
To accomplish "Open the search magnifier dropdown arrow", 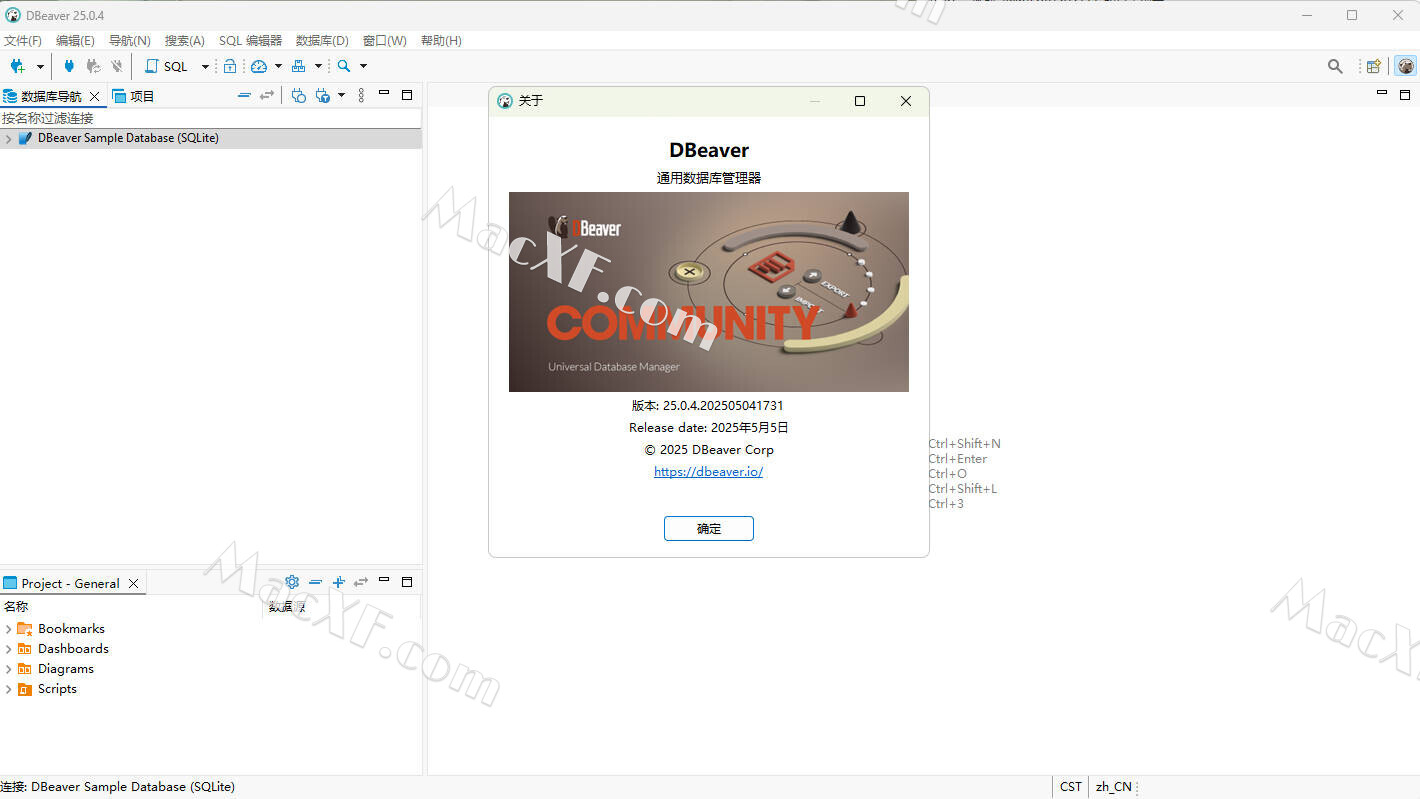I will pyautogui.click(x=363, y=66).
